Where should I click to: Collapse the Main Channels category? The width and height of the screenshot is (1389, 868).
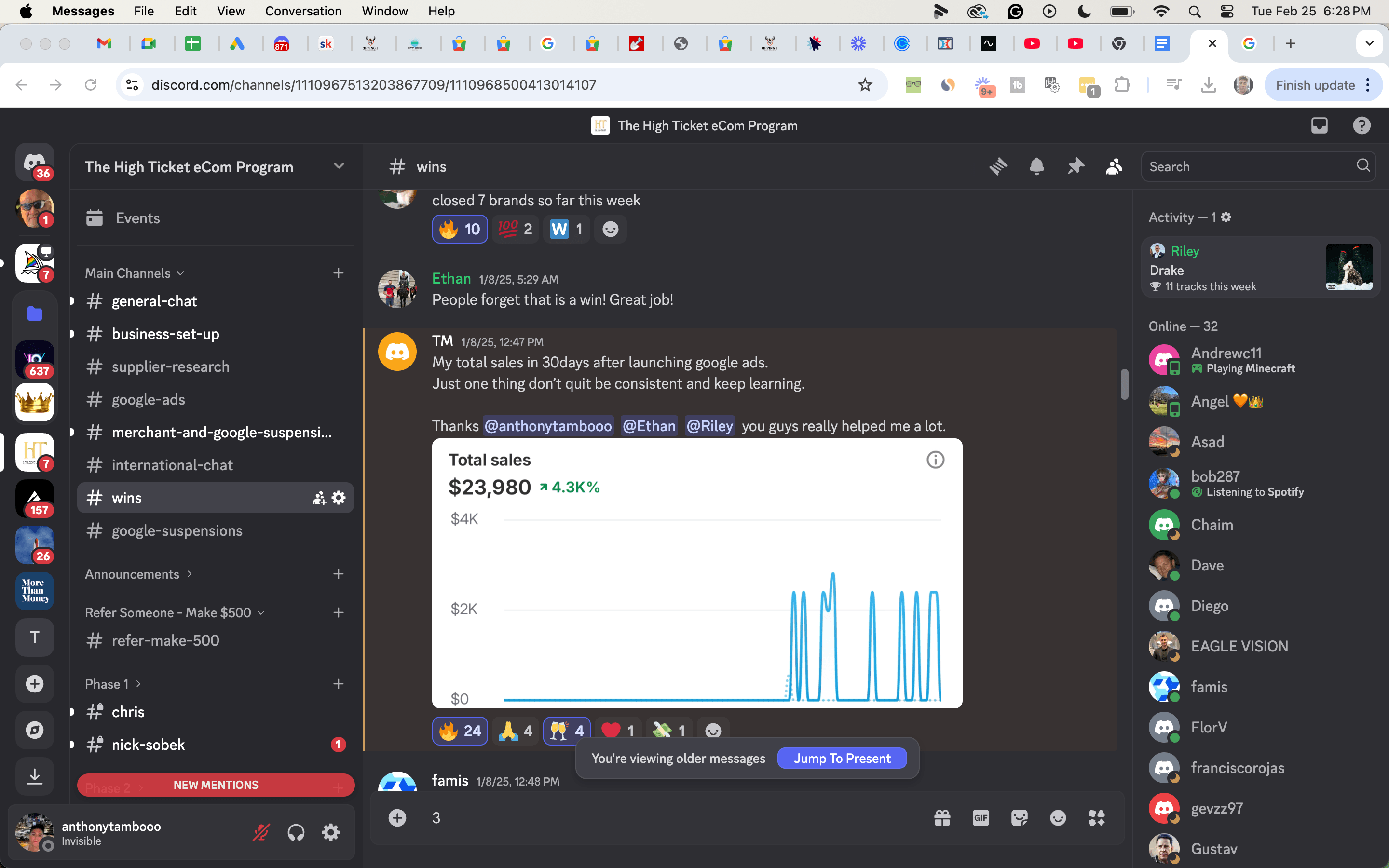point(134,273)
